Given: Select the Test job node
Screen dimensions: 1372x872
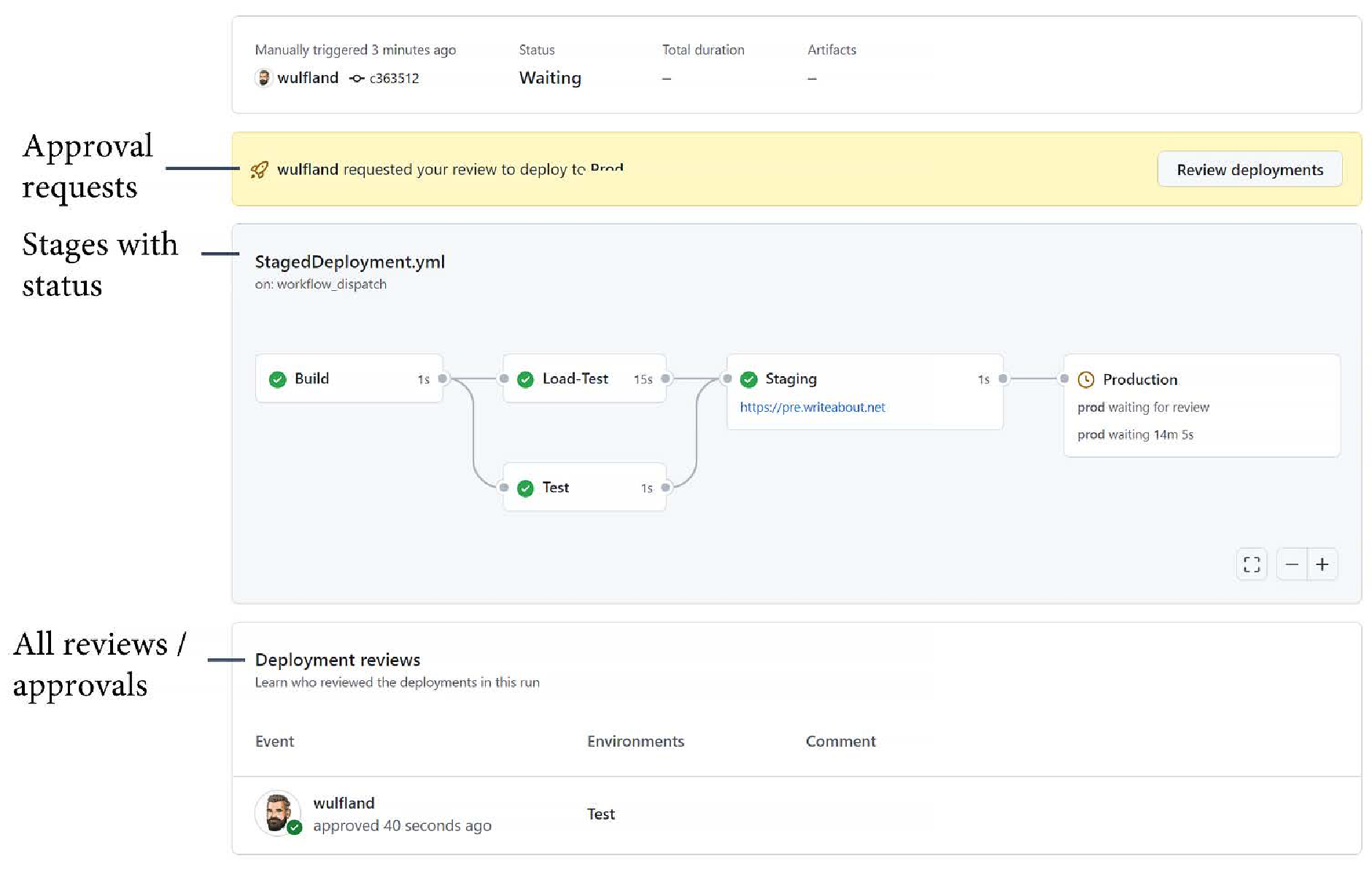Looking at the screenshot, I should pyautogui.click(x=584, y=487).
